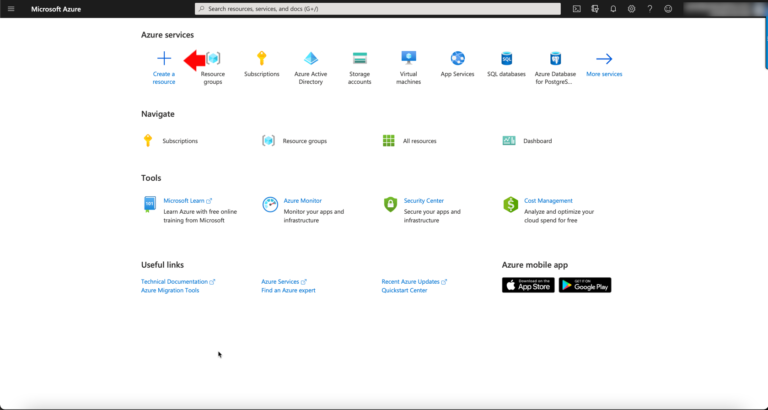The width and height of the screenshot is (768, 410).
Task: Select All resources under Navigate
Action: [x=420, y=141]
